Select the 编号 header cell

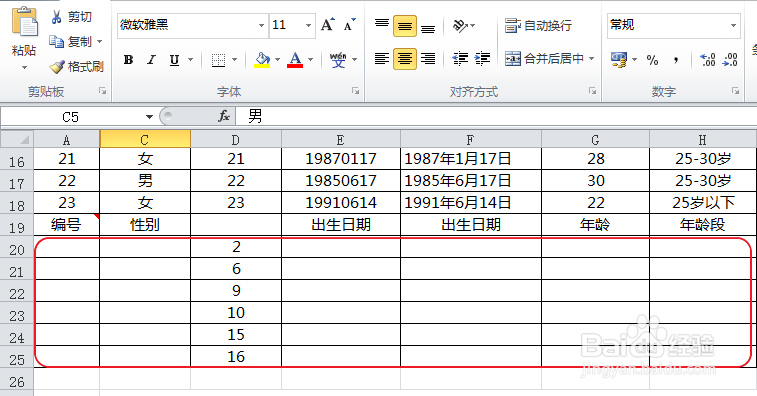coord(67,225)
